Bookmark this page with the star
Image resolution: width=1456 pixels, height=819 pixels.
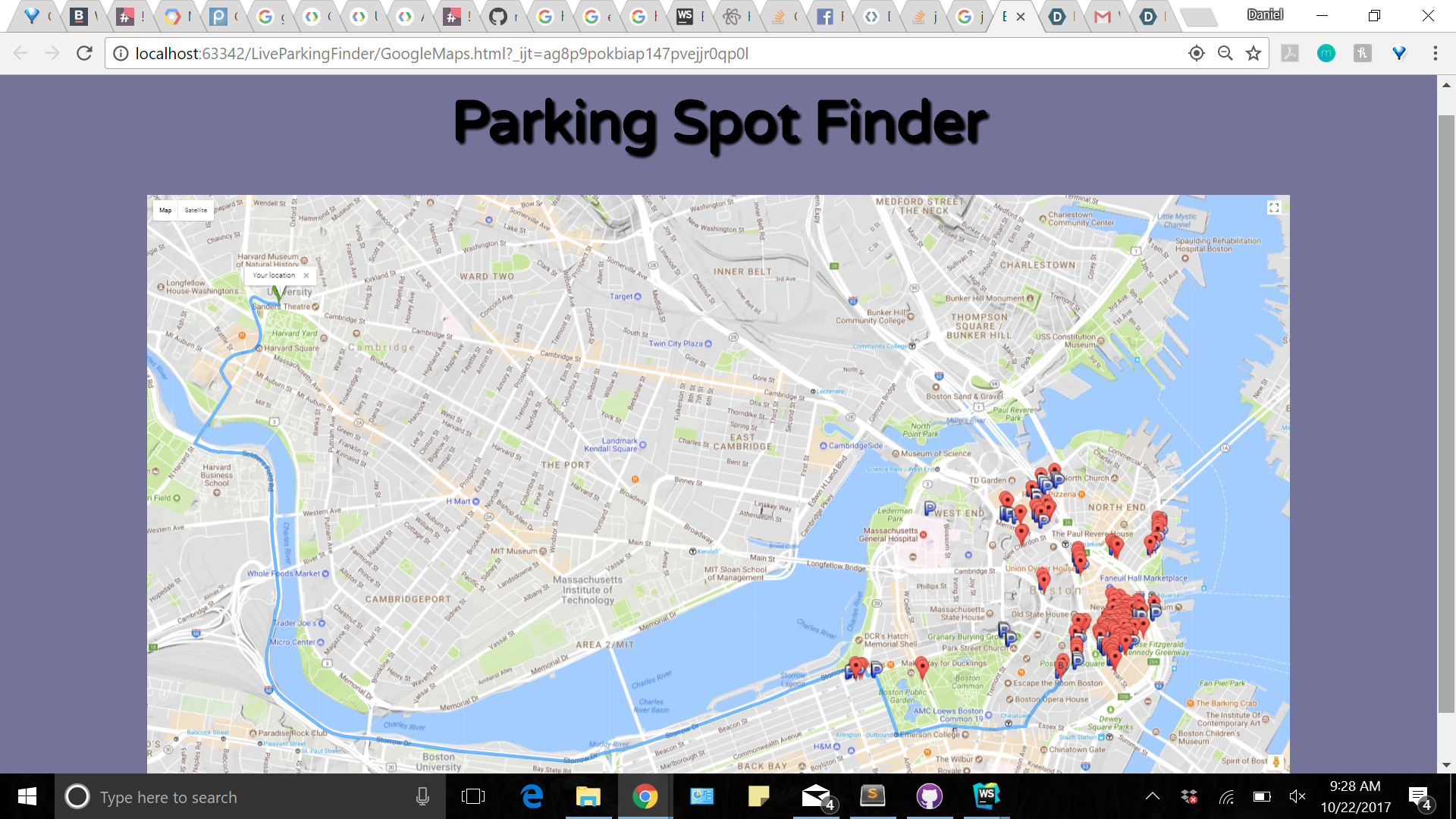pos(1254,53)
